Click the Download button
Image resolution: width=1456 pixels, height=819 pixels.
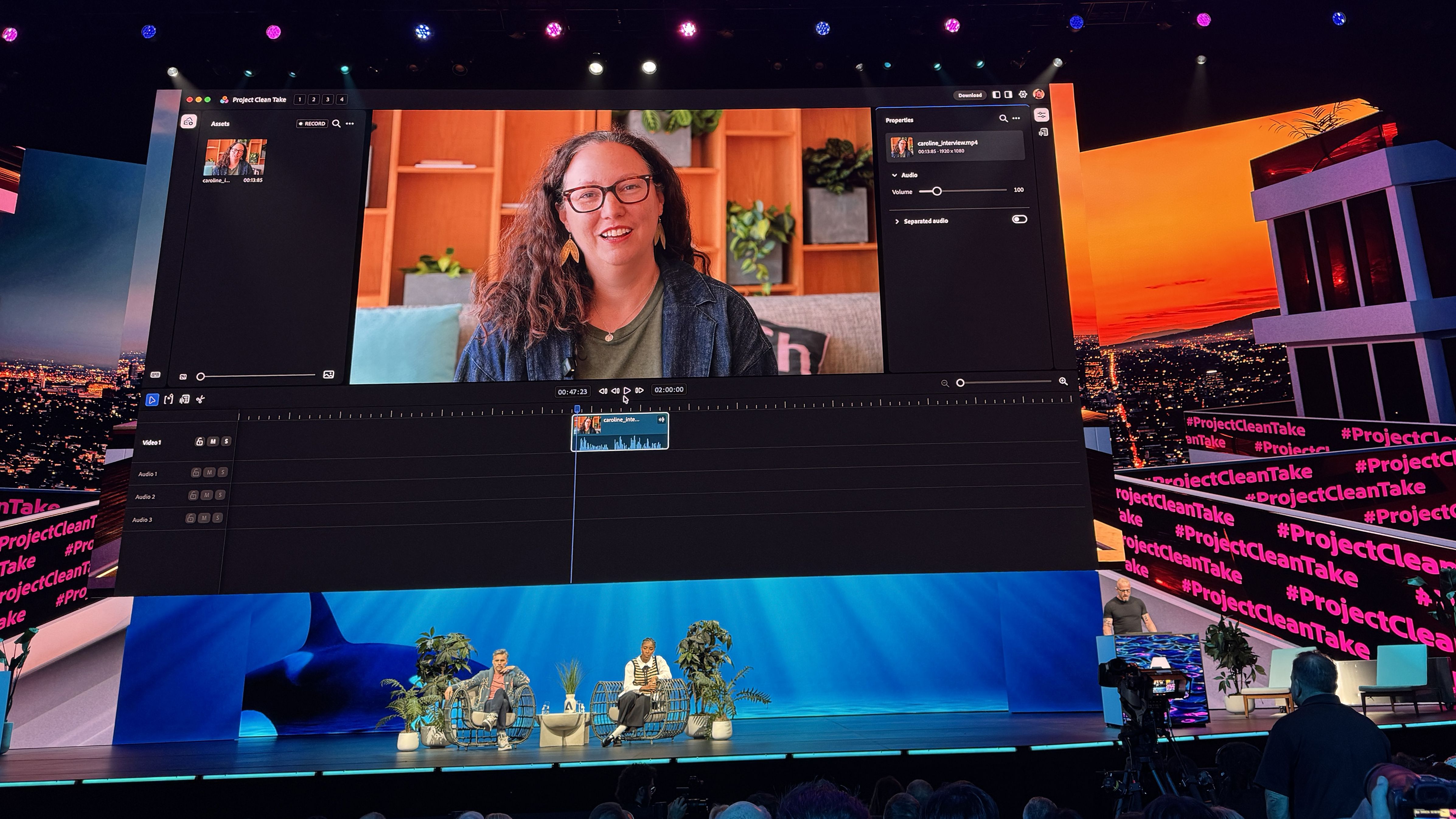[x=969, y=96]
